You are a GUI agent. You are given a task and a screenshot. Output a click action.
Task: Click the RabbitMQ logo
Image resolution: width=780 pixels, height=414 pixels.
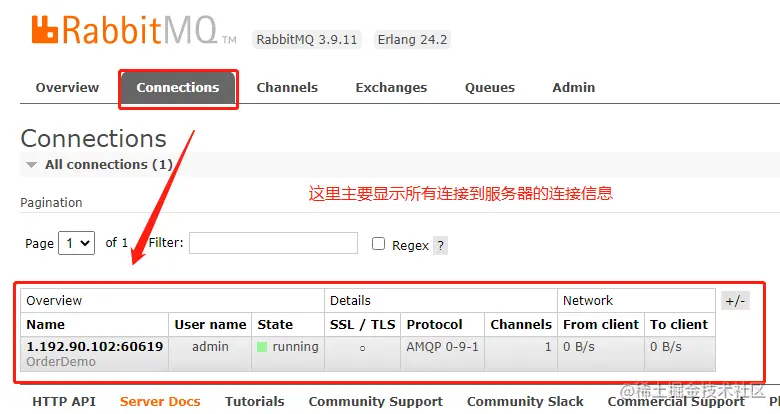[x=134, y=30]
